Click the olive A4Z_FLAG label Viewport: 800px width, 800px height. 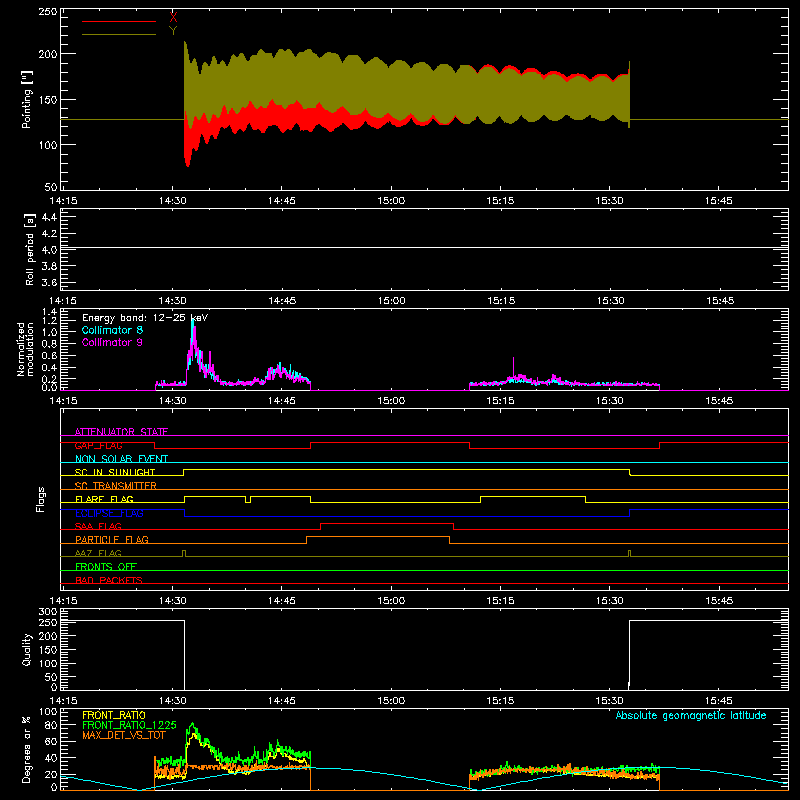tap(98, 553)
